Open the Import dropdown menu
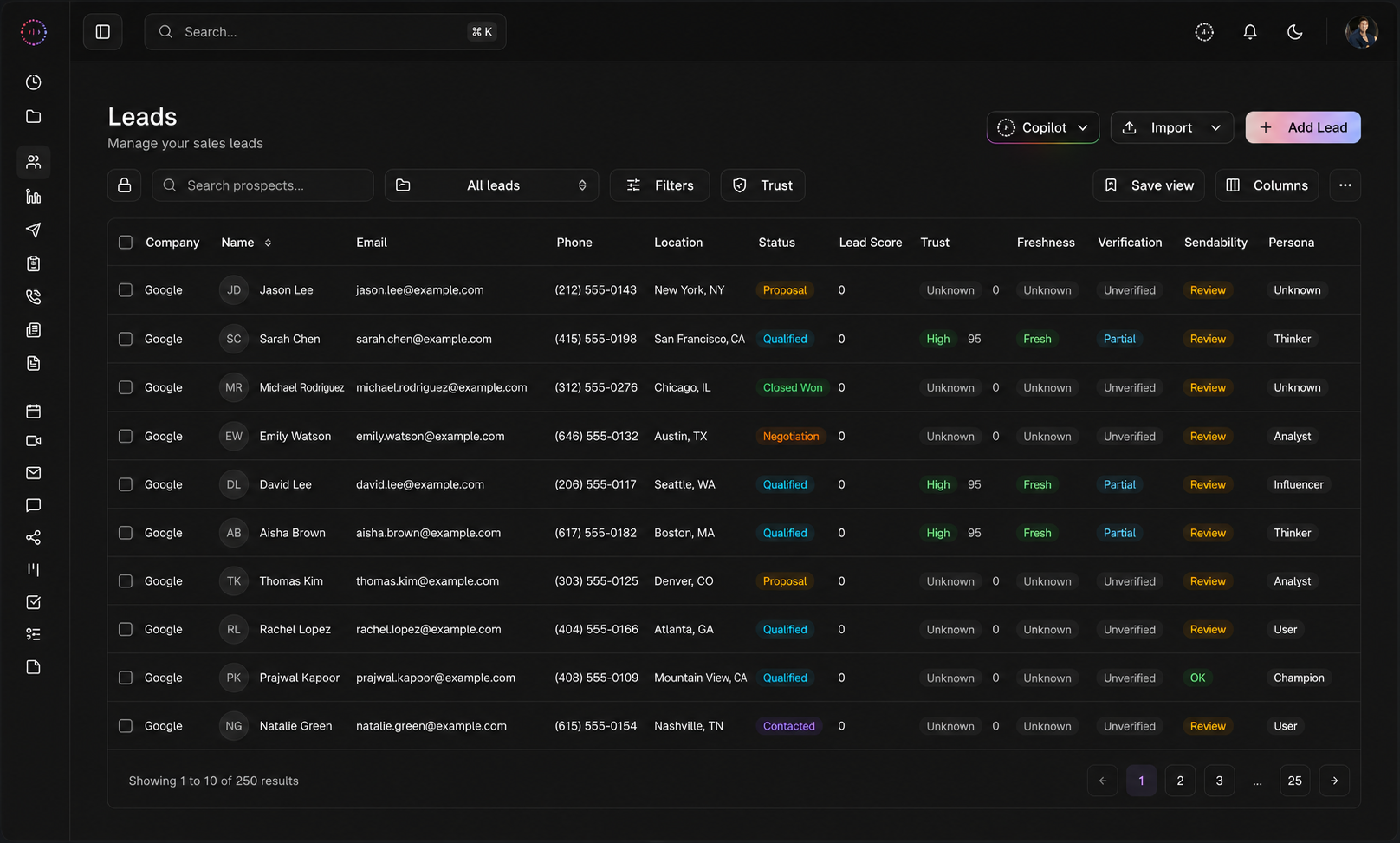This screenshot has width=1400, height=843. 1172,127
